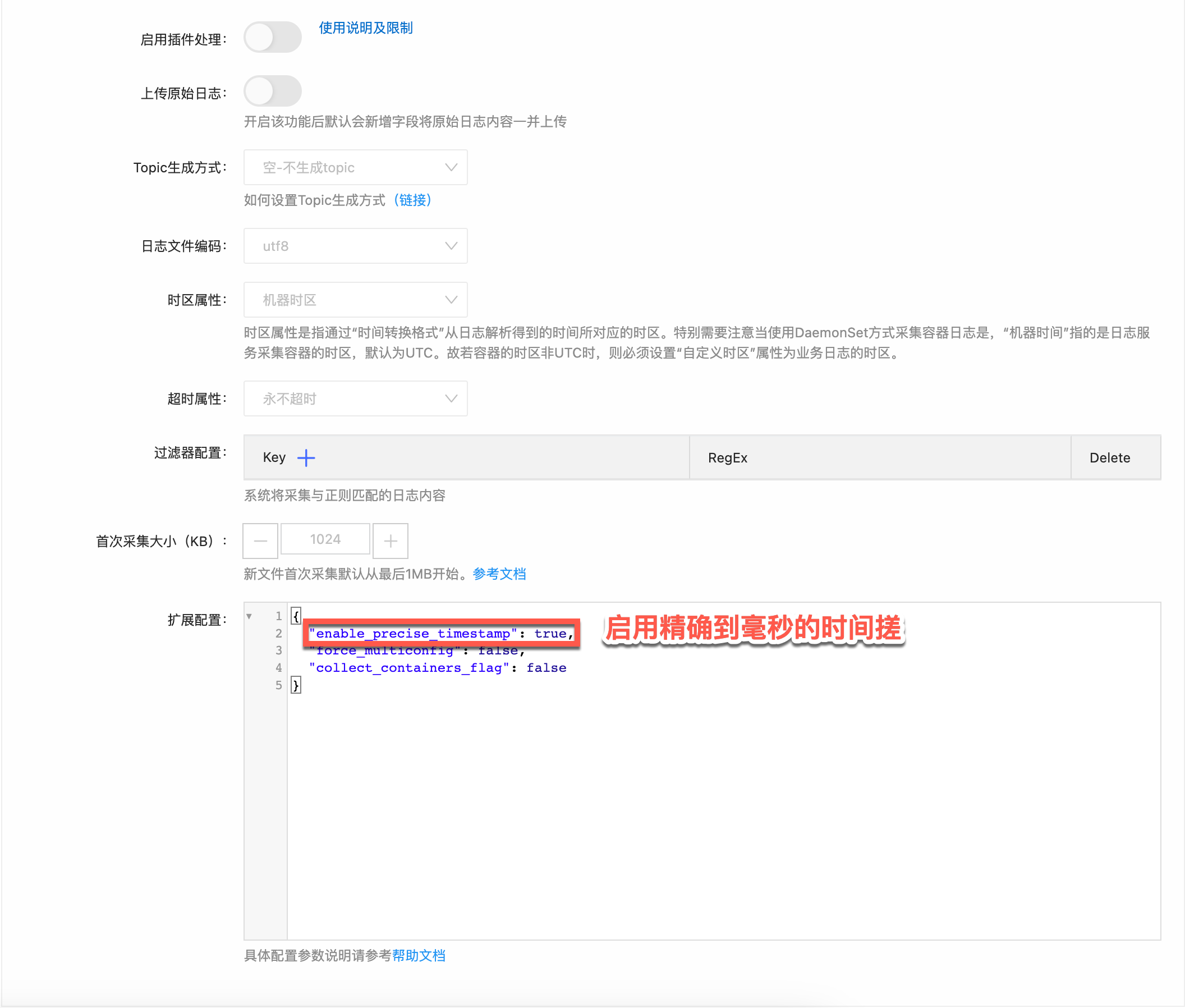Click the opening brace on line 1
Screen dimensions: 1185x1008
[x=296, y=616]
